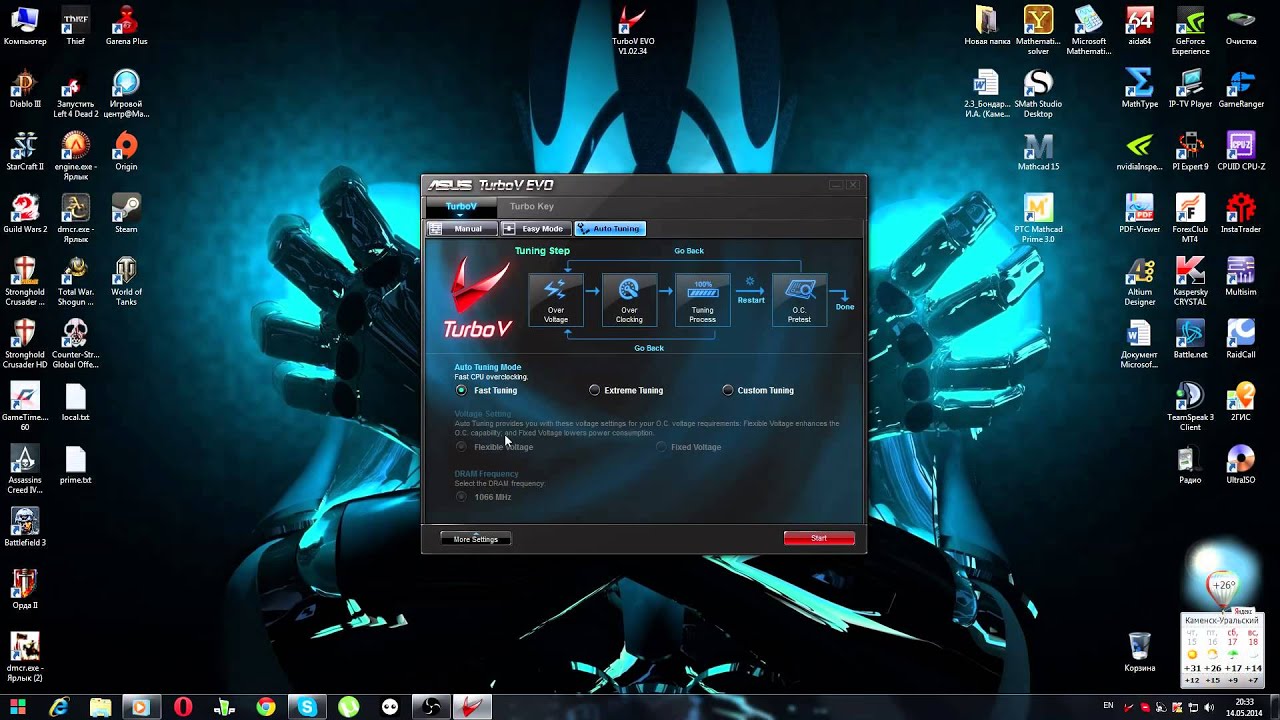Screen dimensions: 1280x720
Task: Select the Over Clocking tuning step icon
Action: tap(629, 299)
